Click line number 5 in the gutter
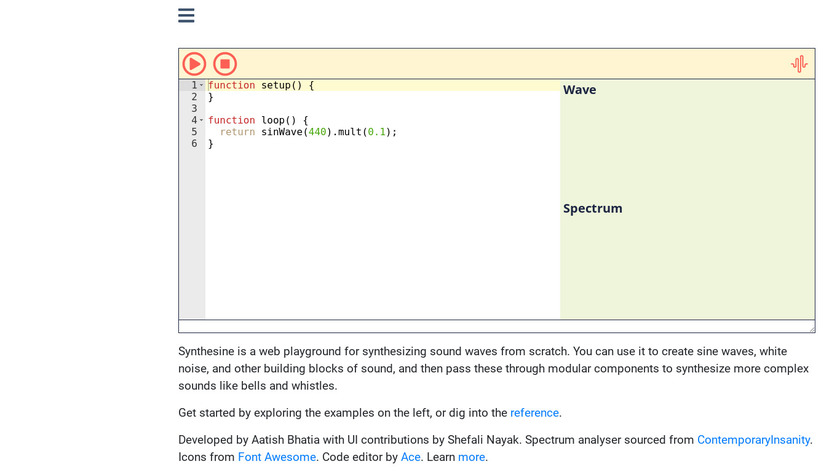Image resolution: width=840 pixels, height=472 pixels. (x=194, y=132)
